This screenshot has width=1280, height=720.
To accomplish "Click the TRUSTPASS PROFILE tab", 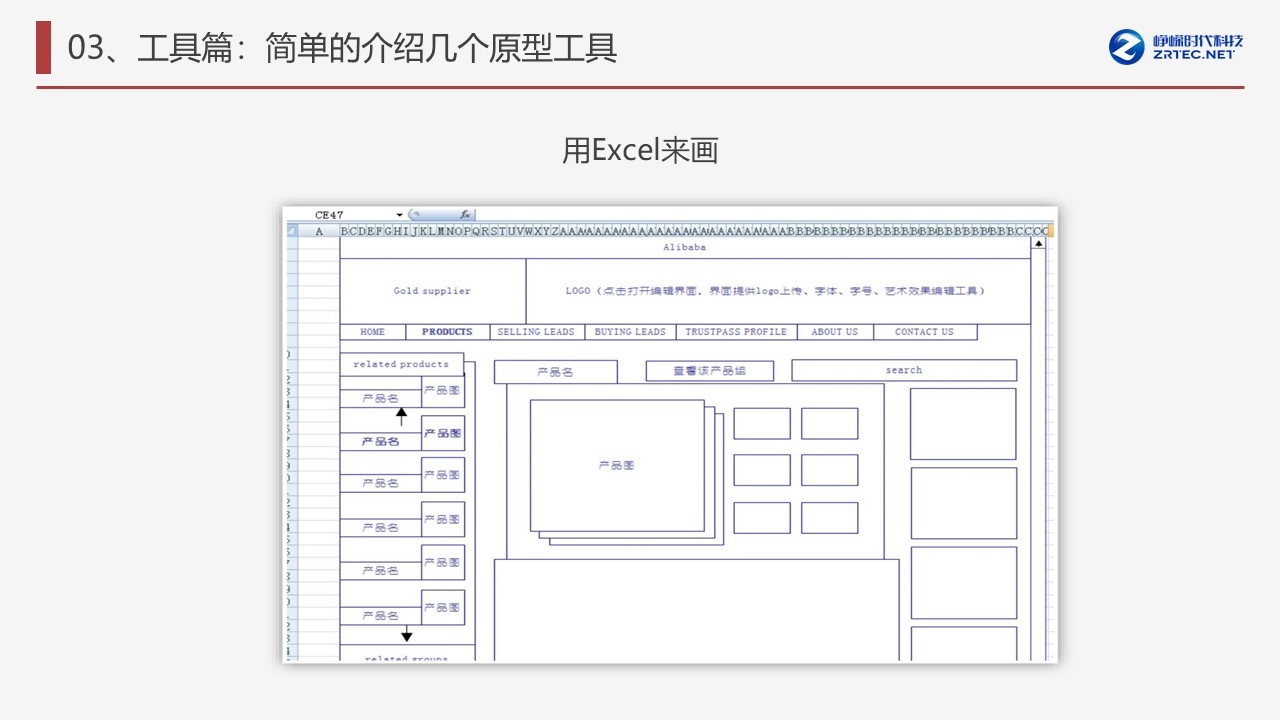I will pos(736,332).
